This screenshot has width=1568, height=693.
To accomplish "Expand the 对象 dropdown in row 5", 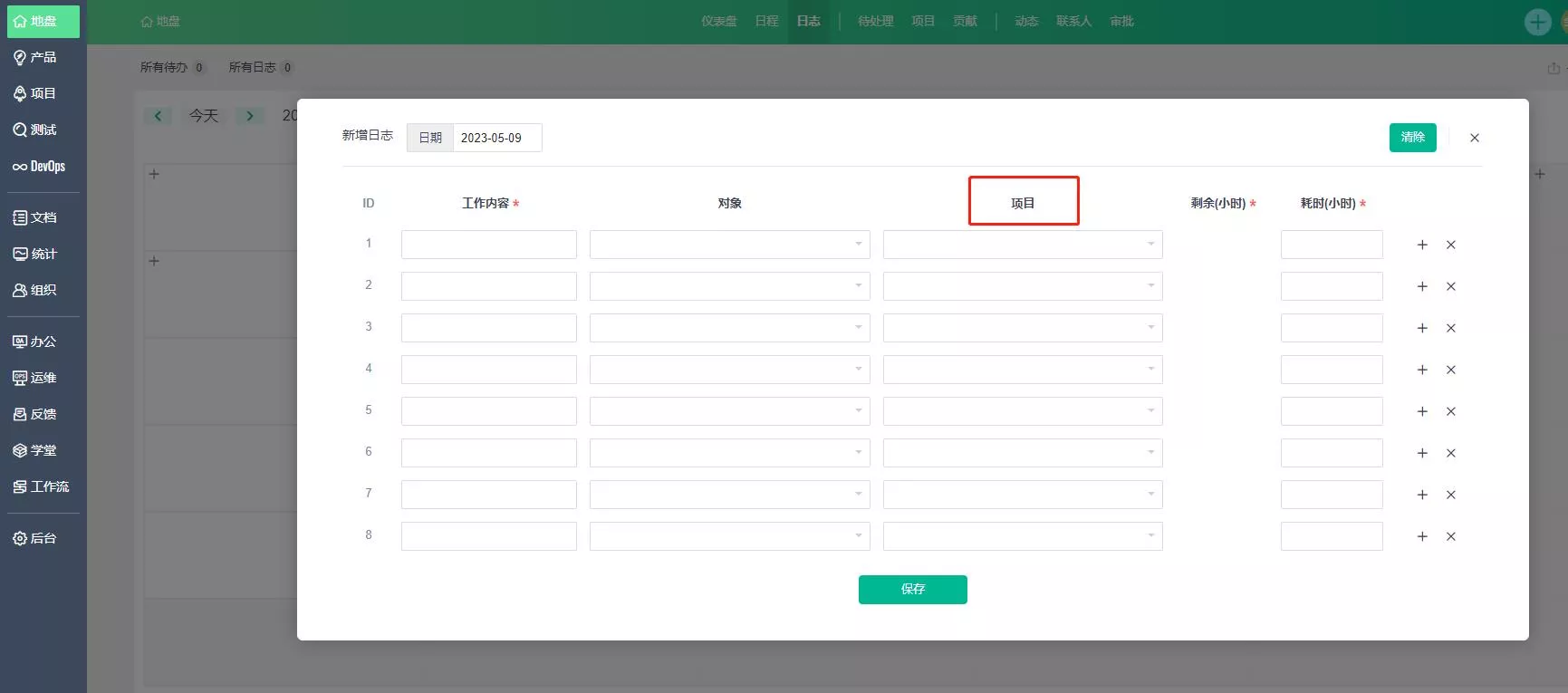I will tap(730, 411).
